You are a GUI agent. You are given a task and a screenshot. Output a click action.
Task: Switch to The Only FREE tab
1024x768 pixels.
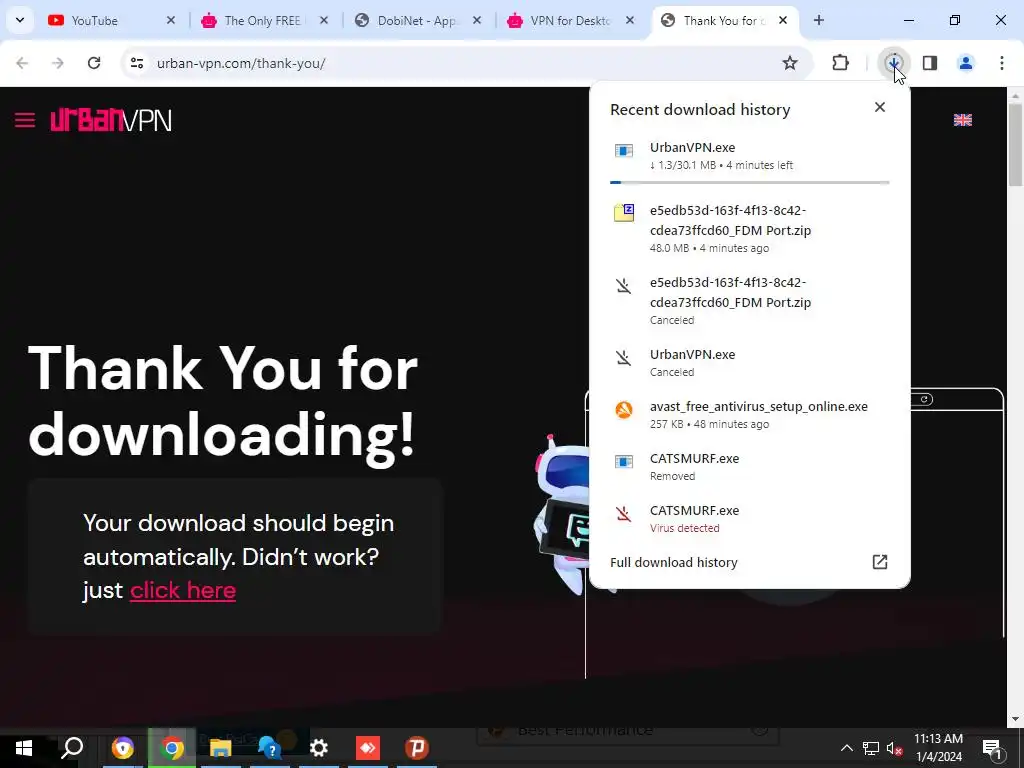point(262,20)
